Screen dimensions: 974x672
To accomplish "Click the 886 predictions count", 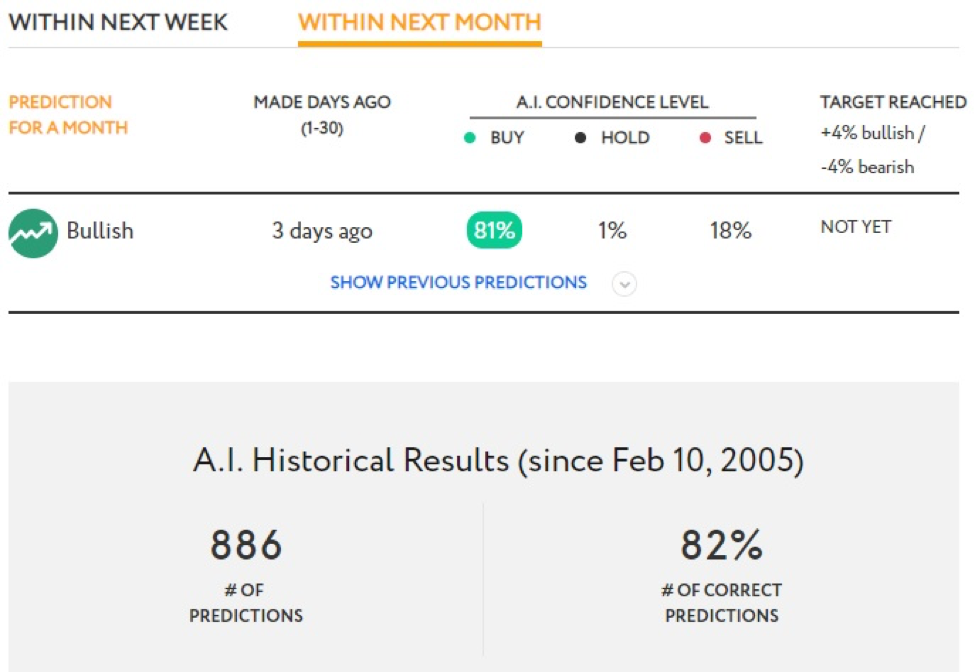I will click(x=247, y=545).
